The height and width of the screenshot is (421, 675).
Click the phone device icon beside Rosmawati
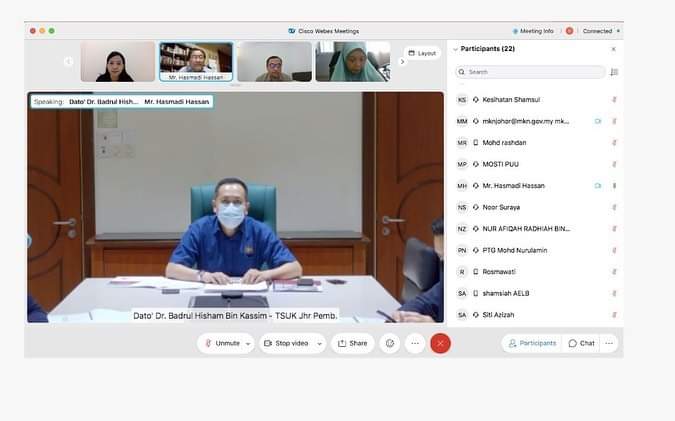[x=476, y=272]
